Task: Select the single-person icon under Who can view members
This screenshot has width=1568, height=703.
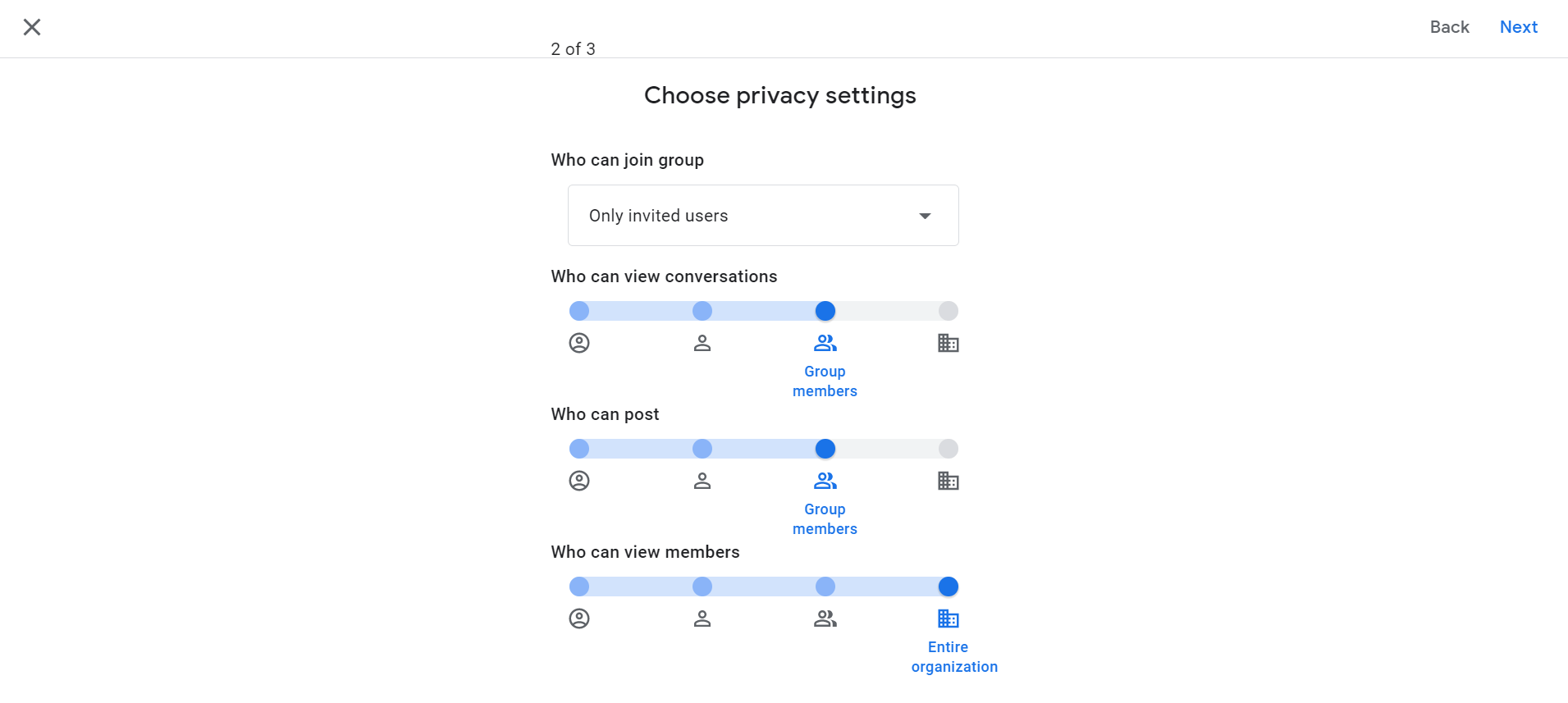Action: [x=702, y=618]
